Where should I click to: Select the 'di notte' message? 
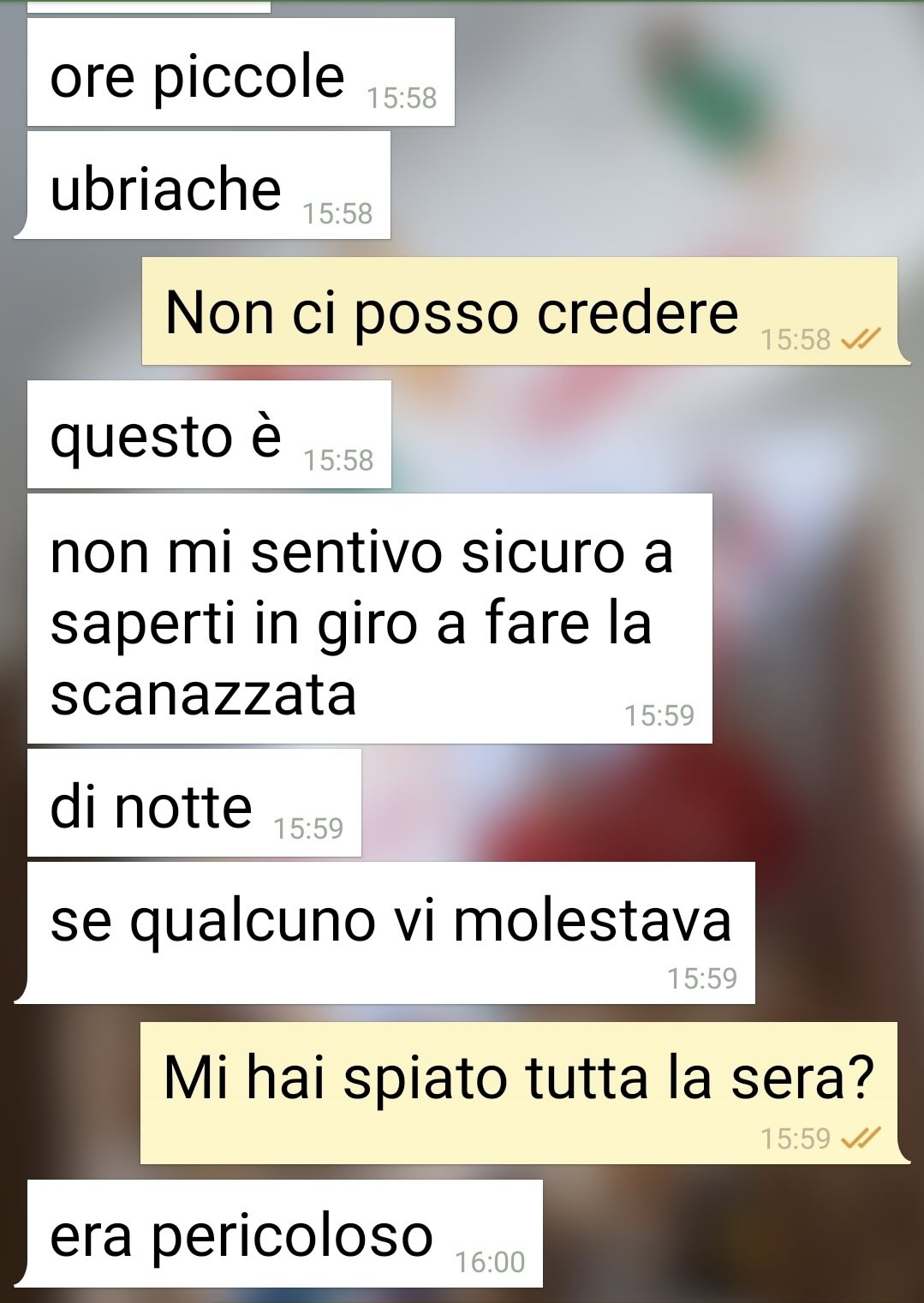(x=194, y=803)
